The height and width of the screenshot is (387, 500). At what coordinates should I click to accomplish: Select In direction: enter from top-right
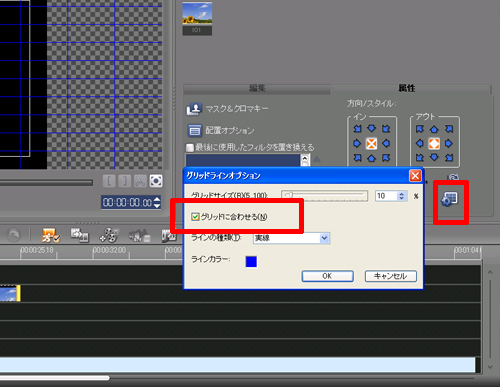coord(386,129)
